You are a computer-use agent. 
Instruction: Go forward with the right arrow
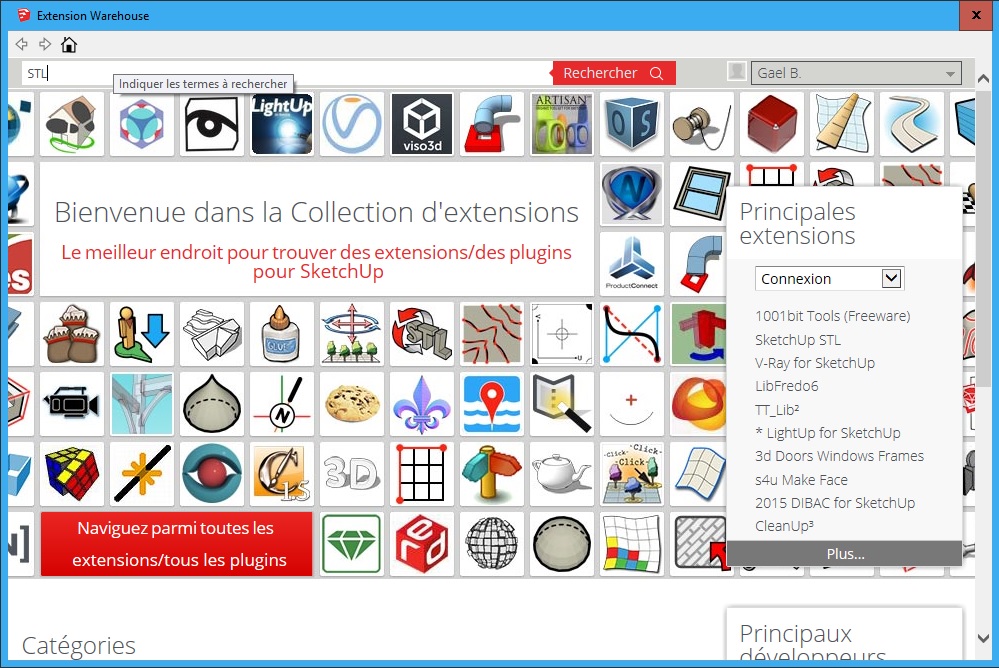[x=45, y=44]
